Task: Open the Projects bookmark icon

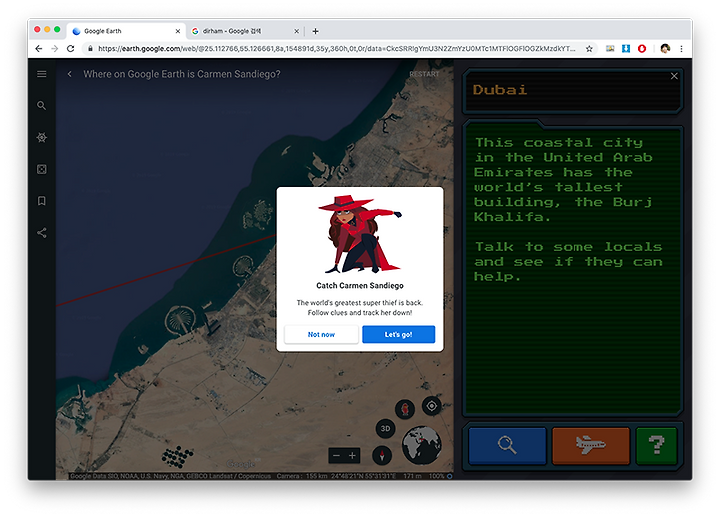Action: click(x=42, y=201)
